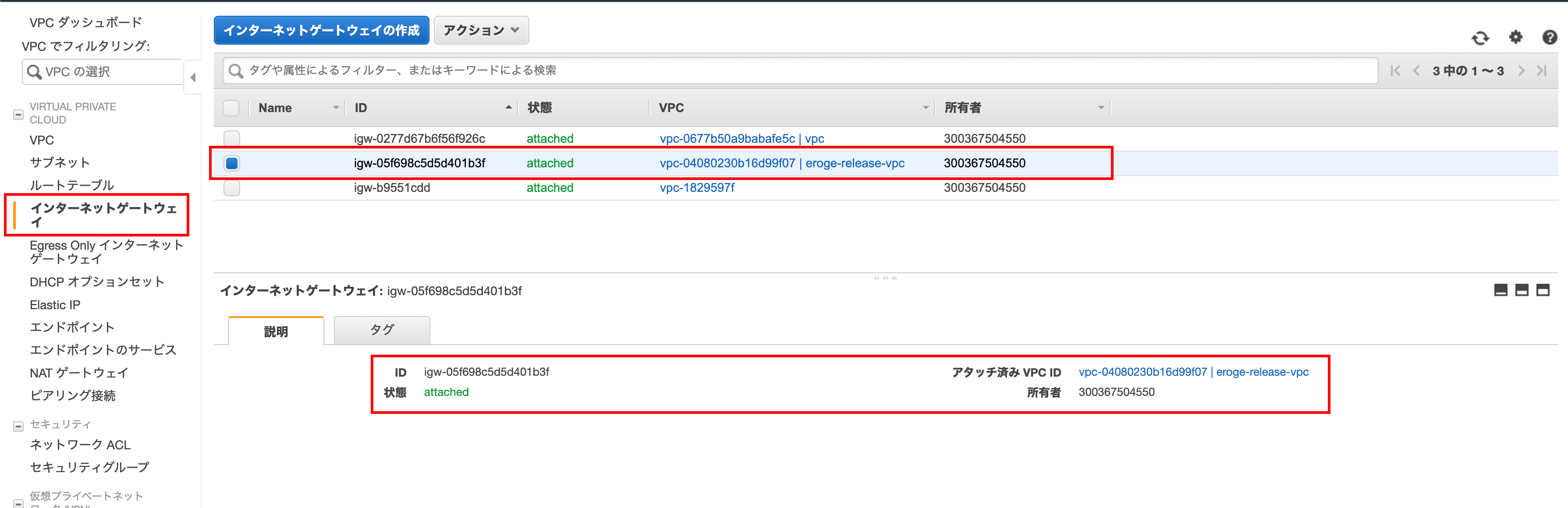This screenshot has height=508, width=1568.
Task: Maximize details pane with full-layout icon
Action: tap(1543, 290)
